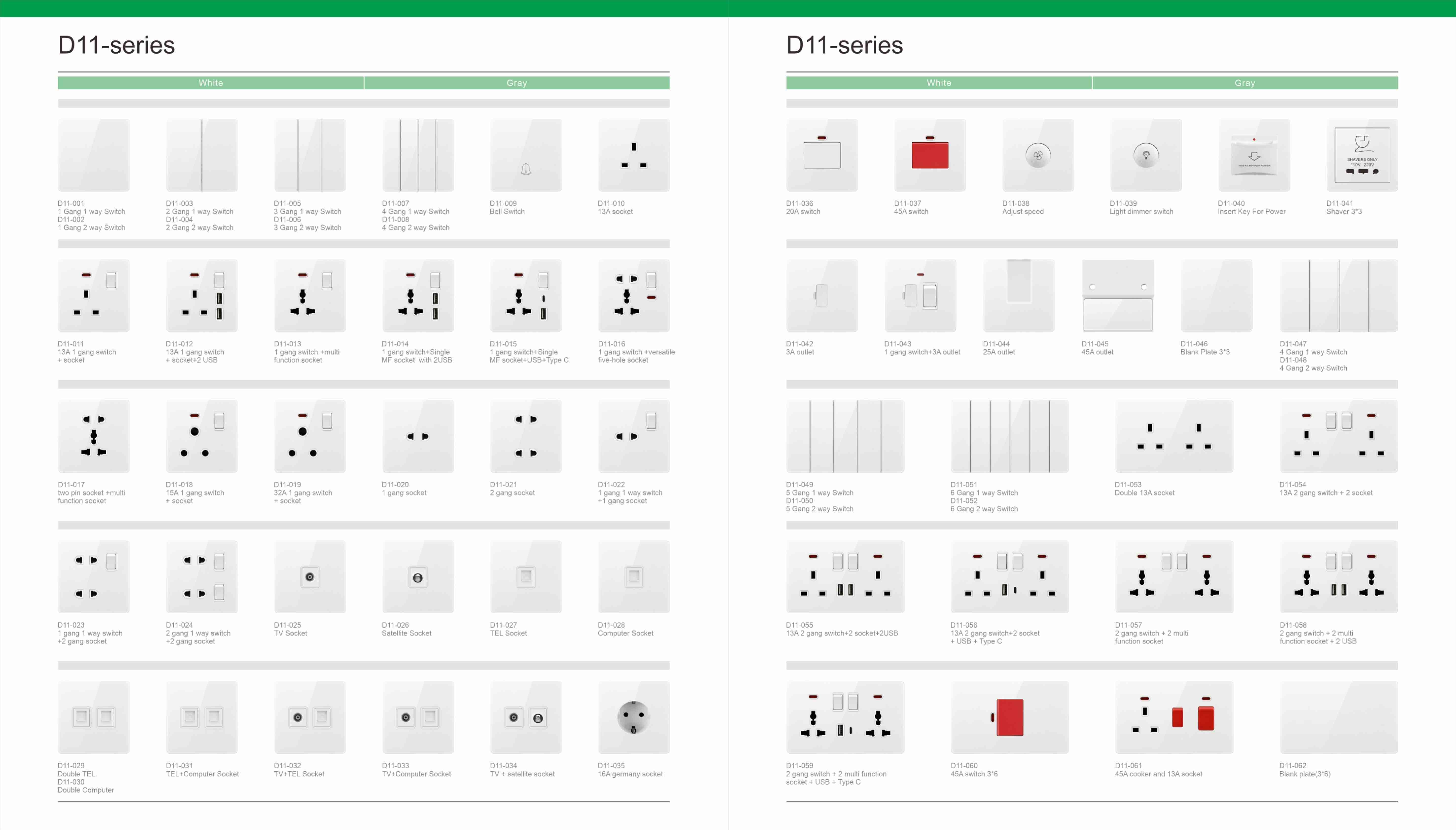Open the D11-015 MF socket USB Type C image
This screenshot has height=830, width=1456.
[526, 296]
